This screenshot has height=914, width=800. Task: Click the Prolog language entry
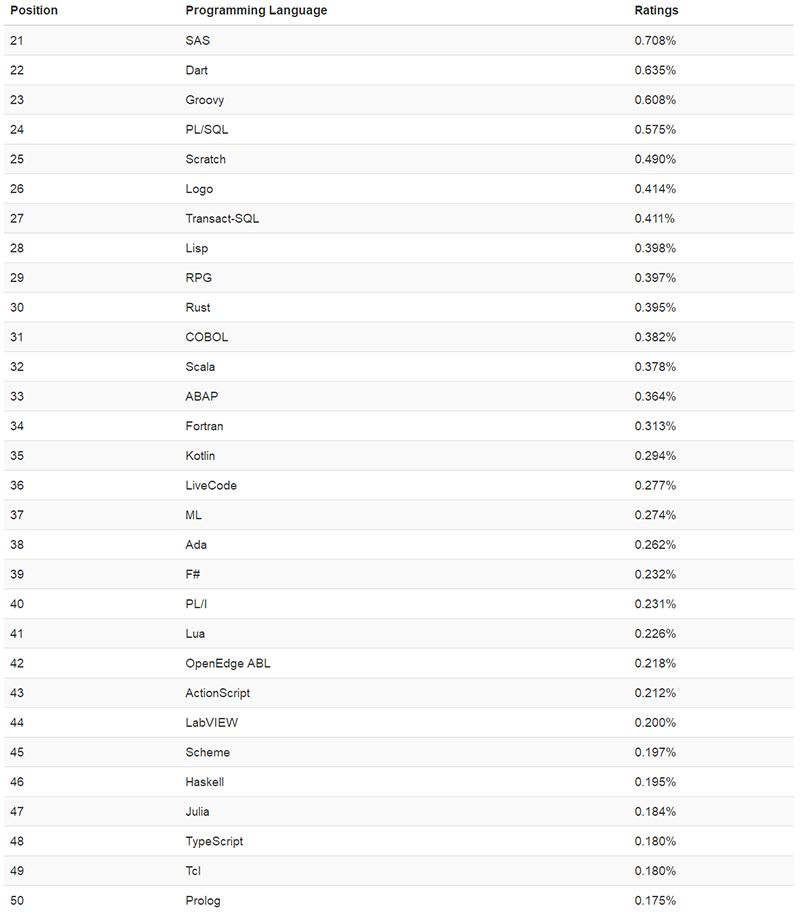[x=203, y=901]
